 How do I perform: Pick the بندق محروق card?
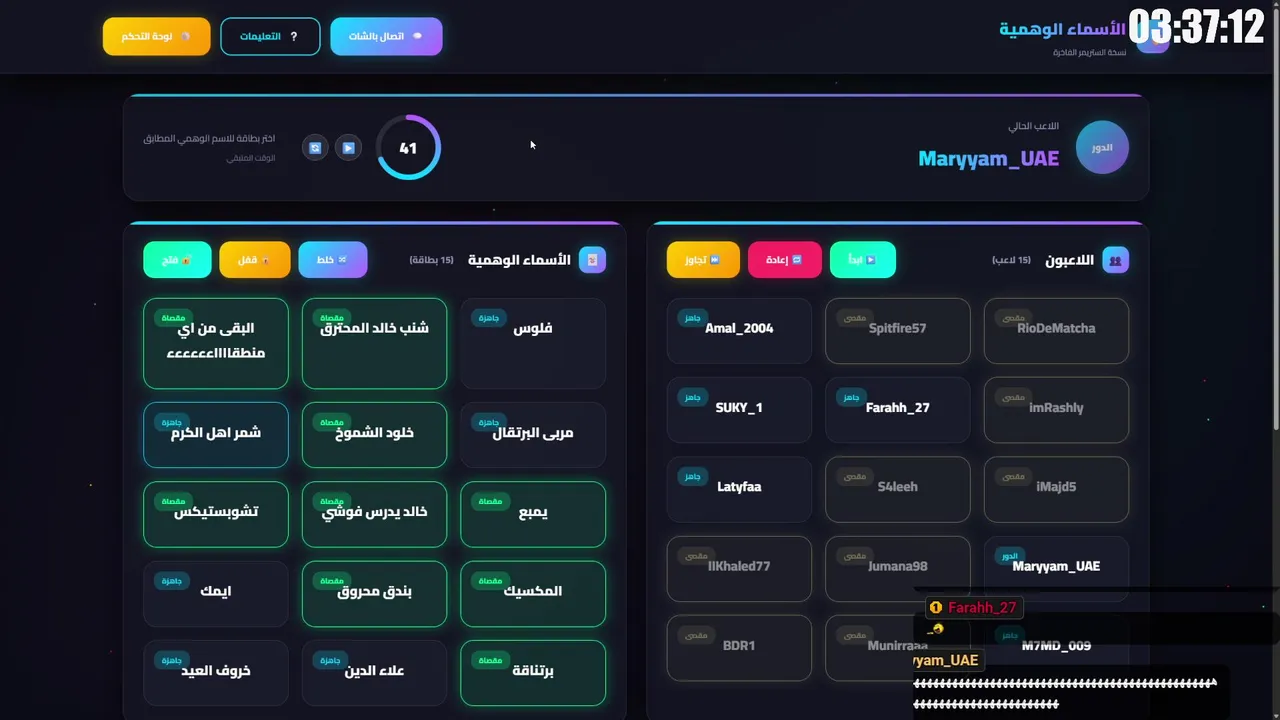[x=374, y=593]
